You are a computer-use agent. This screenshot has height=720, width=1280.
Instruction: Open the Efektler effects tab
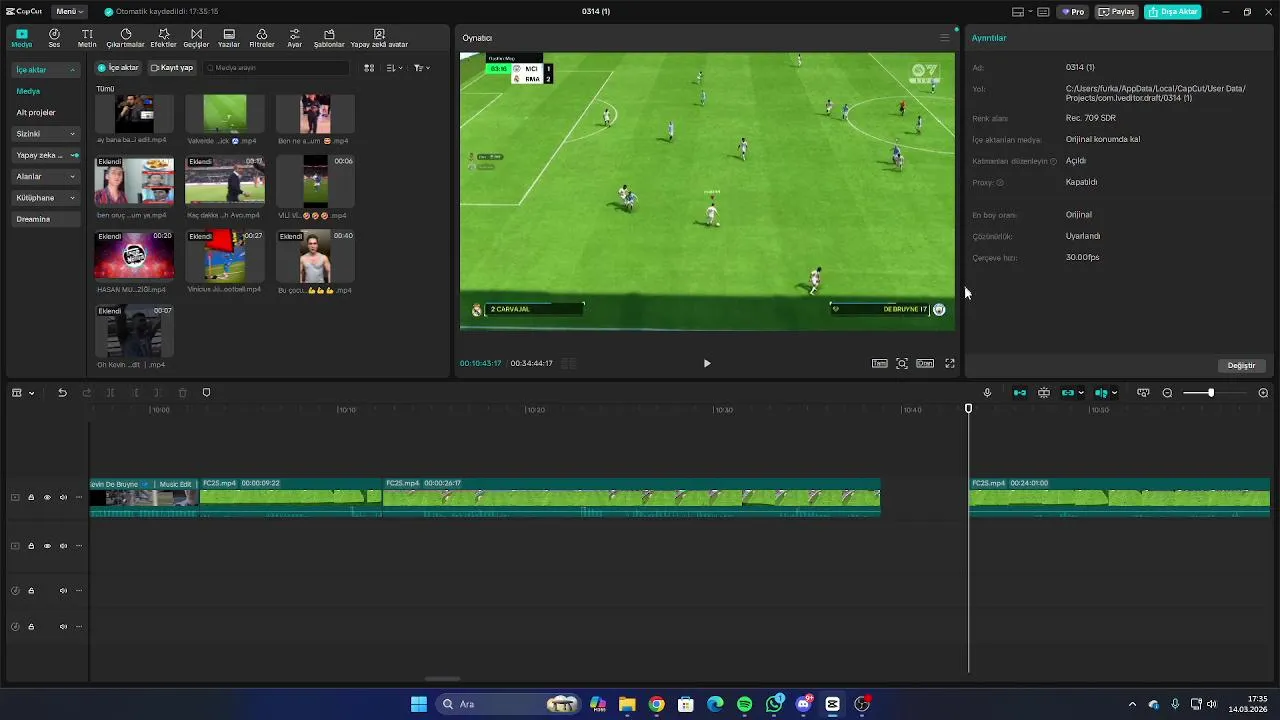point(163,38)
